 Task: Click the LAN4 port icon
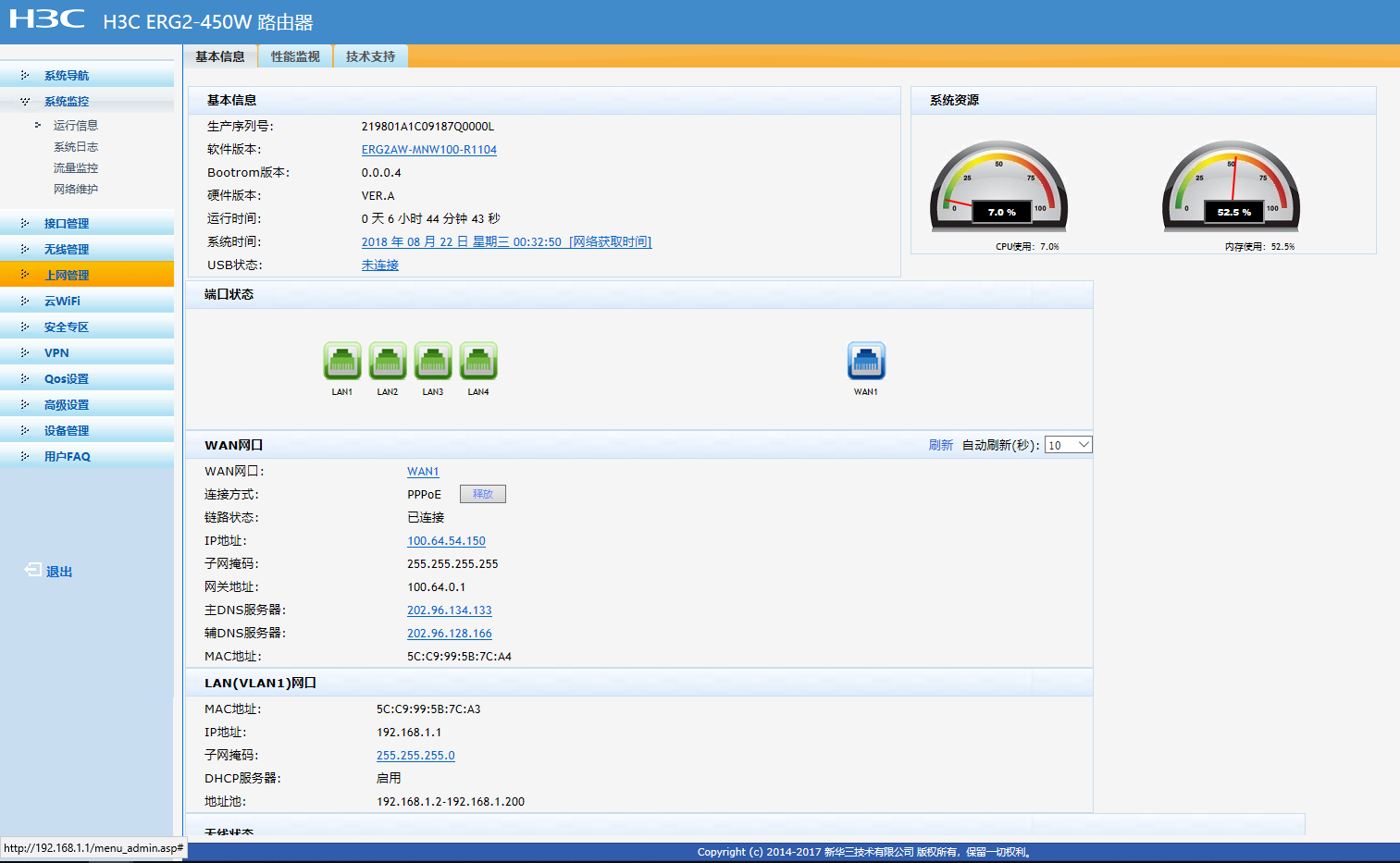coord(478,361)
